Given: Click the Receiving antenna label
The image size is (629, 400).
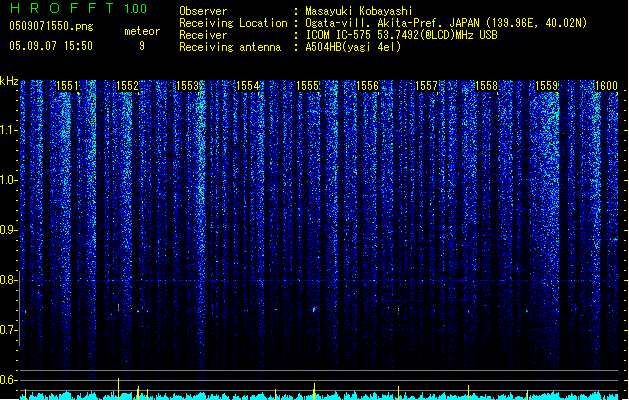Looking at the screenshot, I should 230,47.
